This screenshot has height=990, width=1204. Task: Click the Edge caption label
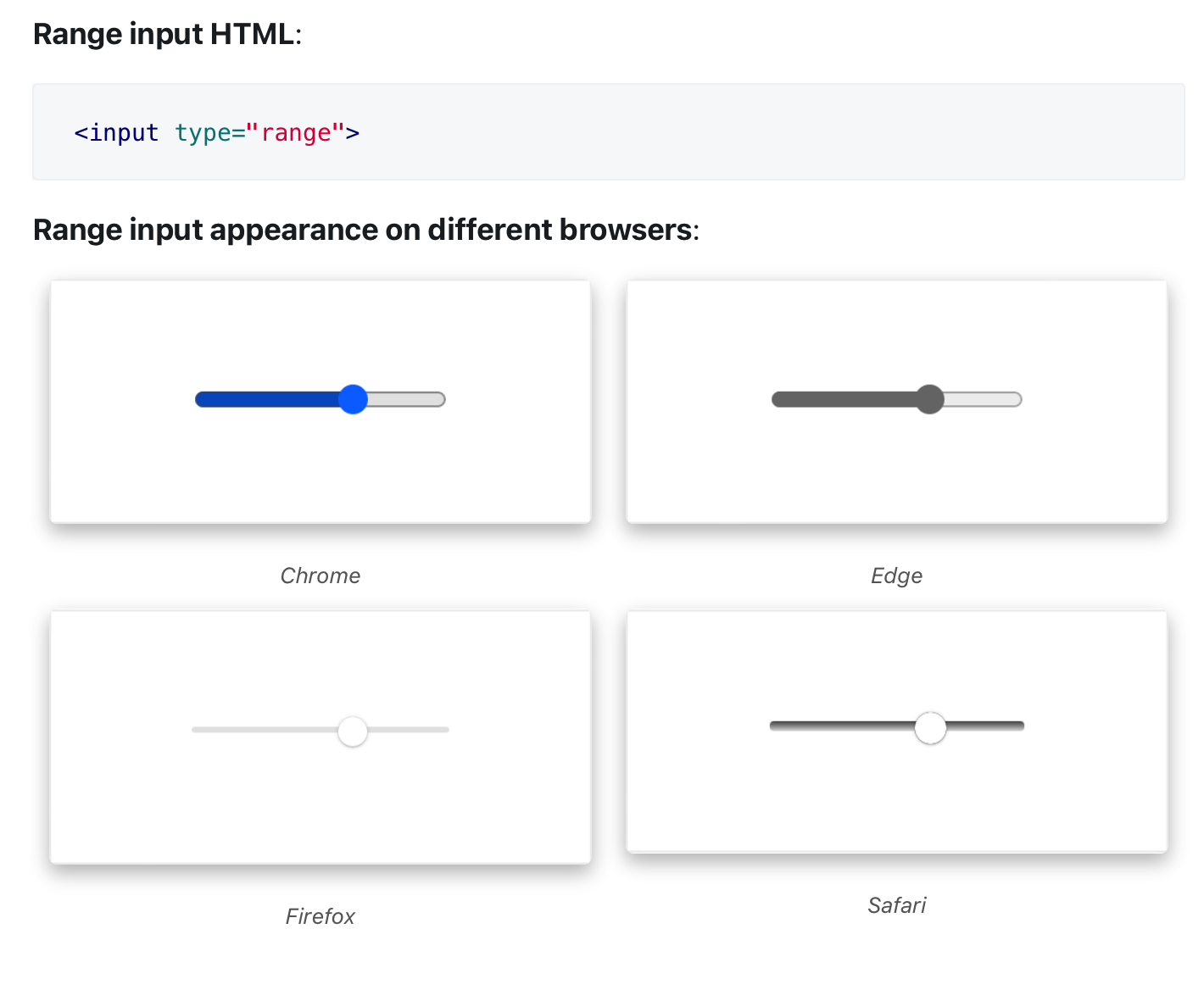(x=896, y=576)
